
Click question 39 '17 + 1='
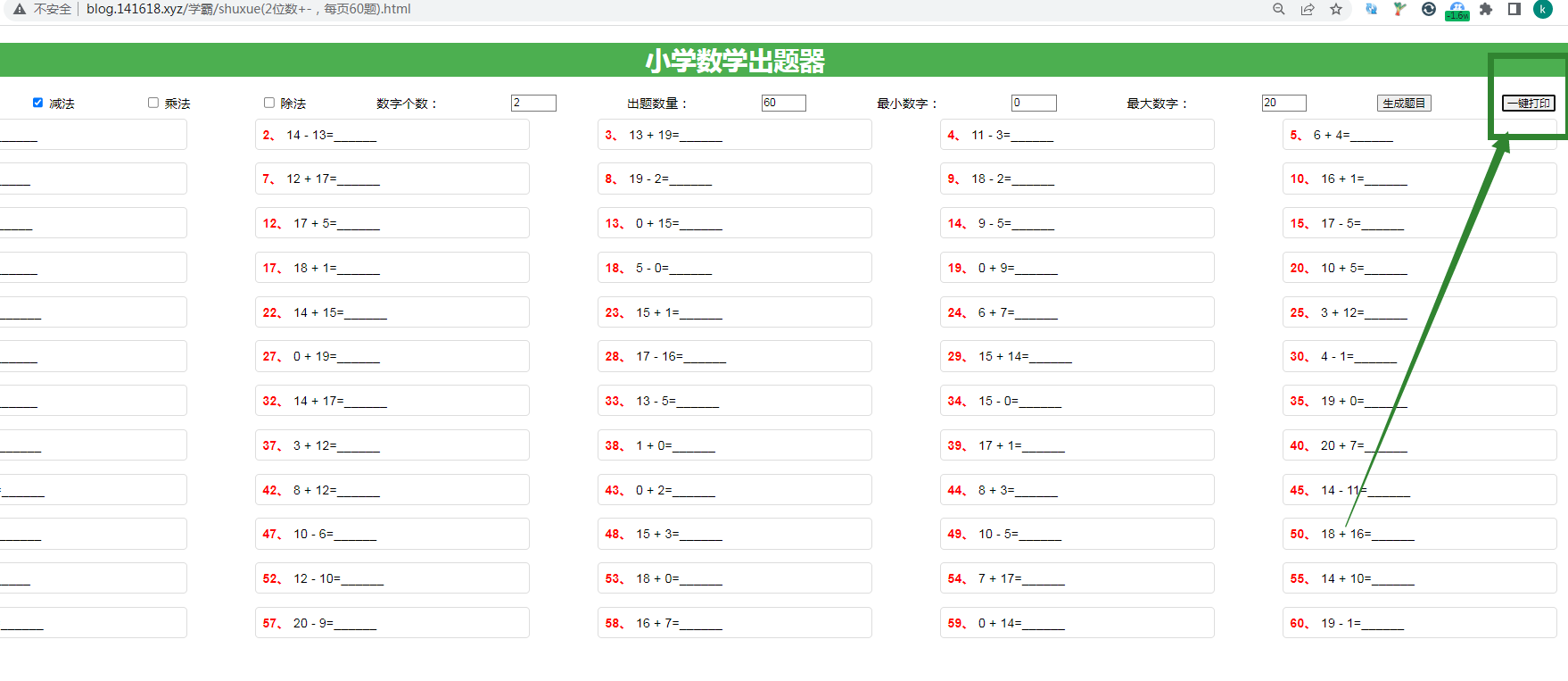pyautogui.click(x=1077, y=445)
